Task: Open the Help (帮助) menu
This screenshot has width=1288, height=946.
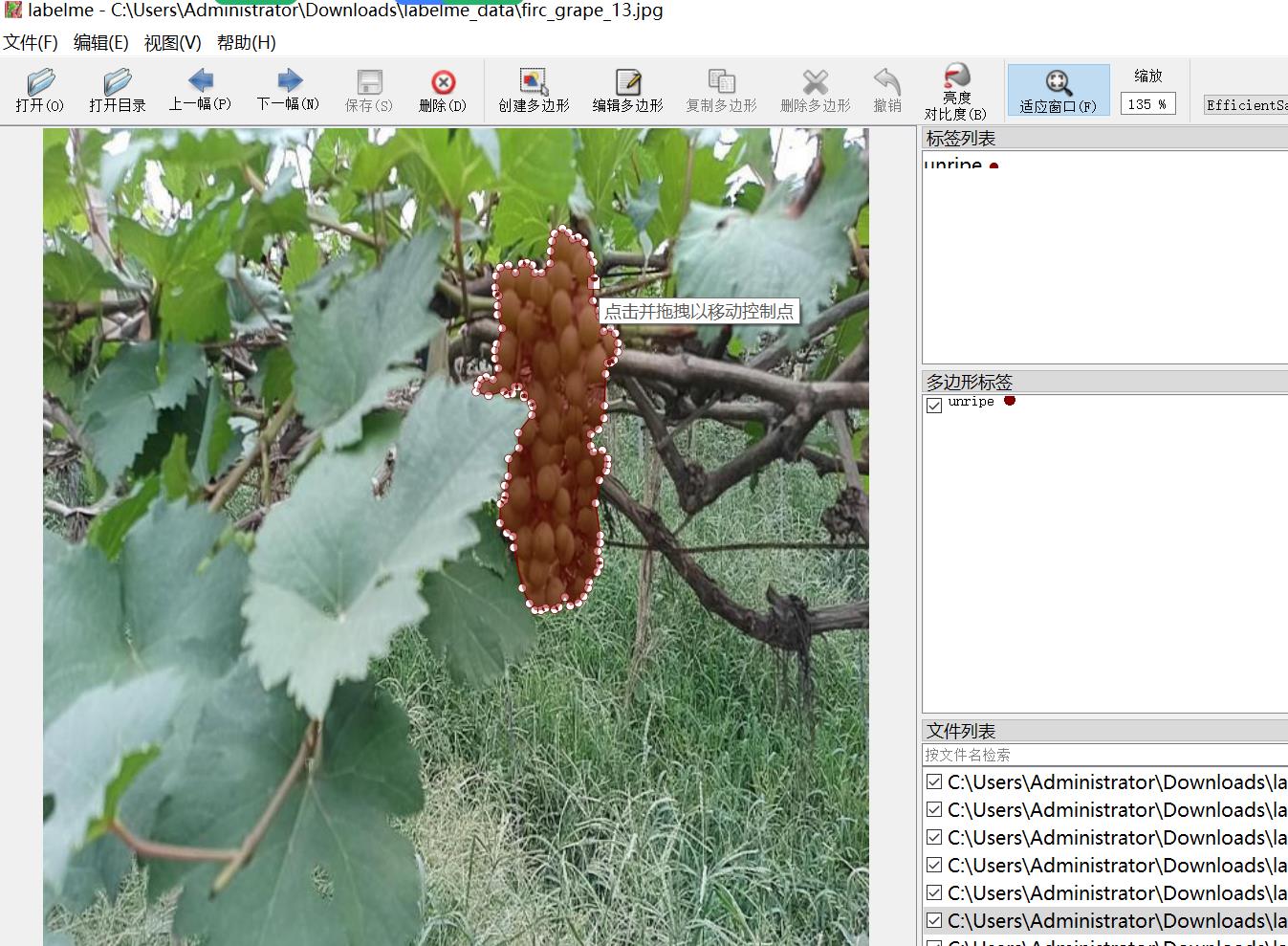Action: [x=246, y=42]
